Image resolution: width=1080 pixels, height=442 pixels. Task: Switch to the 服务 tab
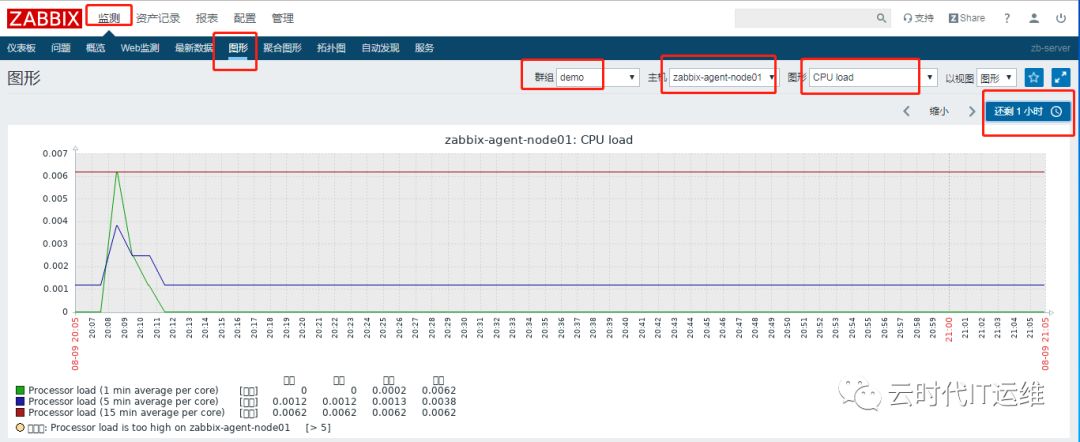[424, 48]
